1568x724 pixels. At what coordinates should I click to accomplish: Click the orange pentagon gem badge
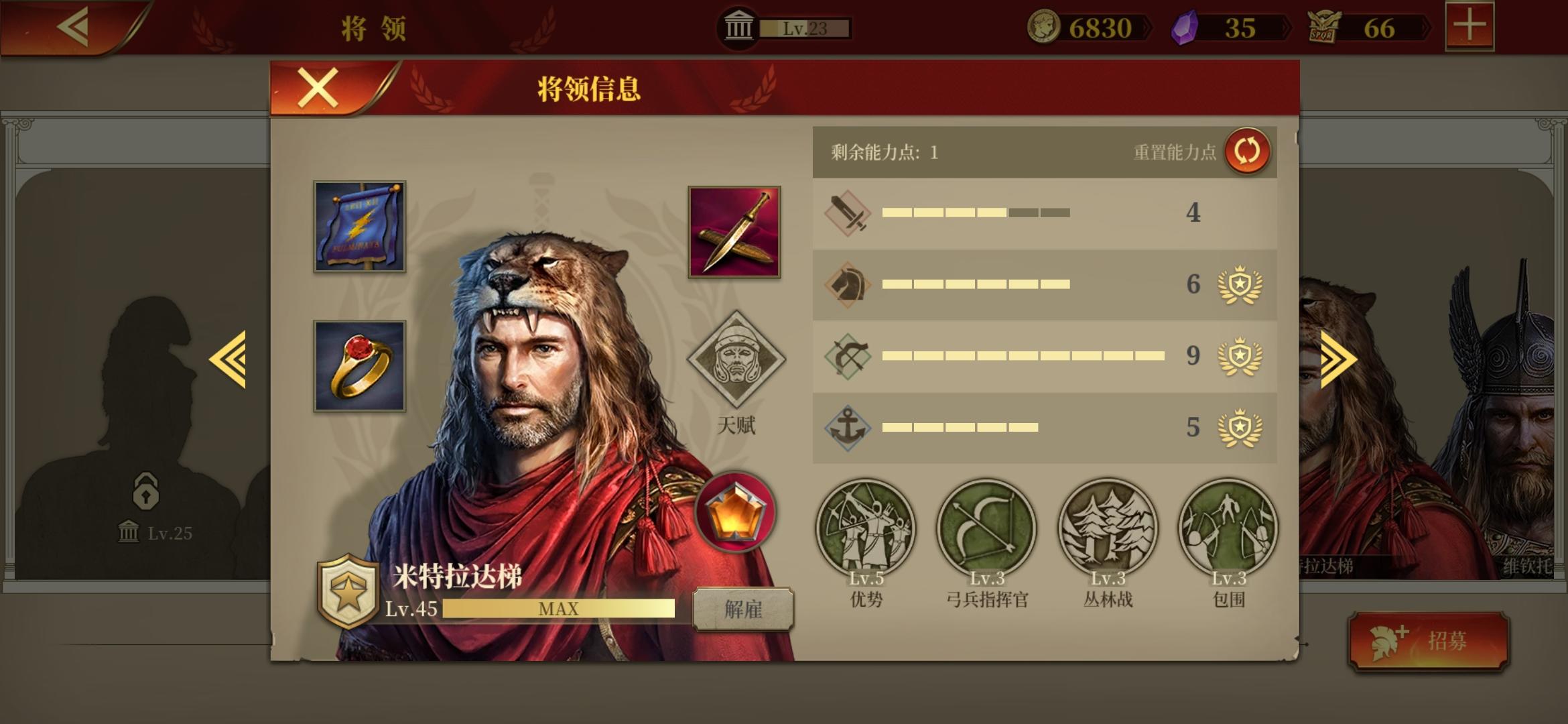[735, 513]
